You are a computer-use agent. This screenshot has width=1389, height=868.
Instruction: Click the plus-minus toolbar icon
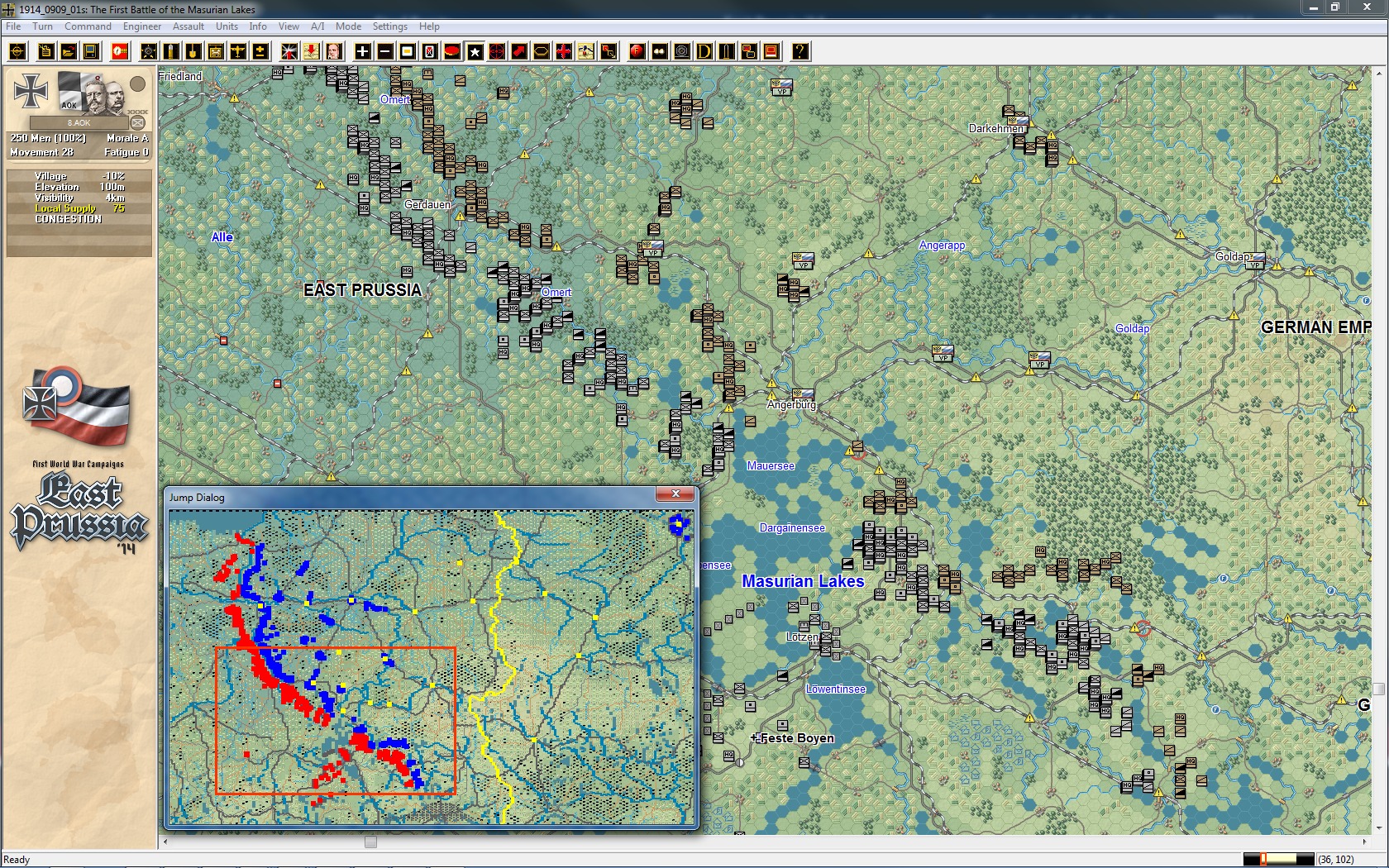(260, 51)
